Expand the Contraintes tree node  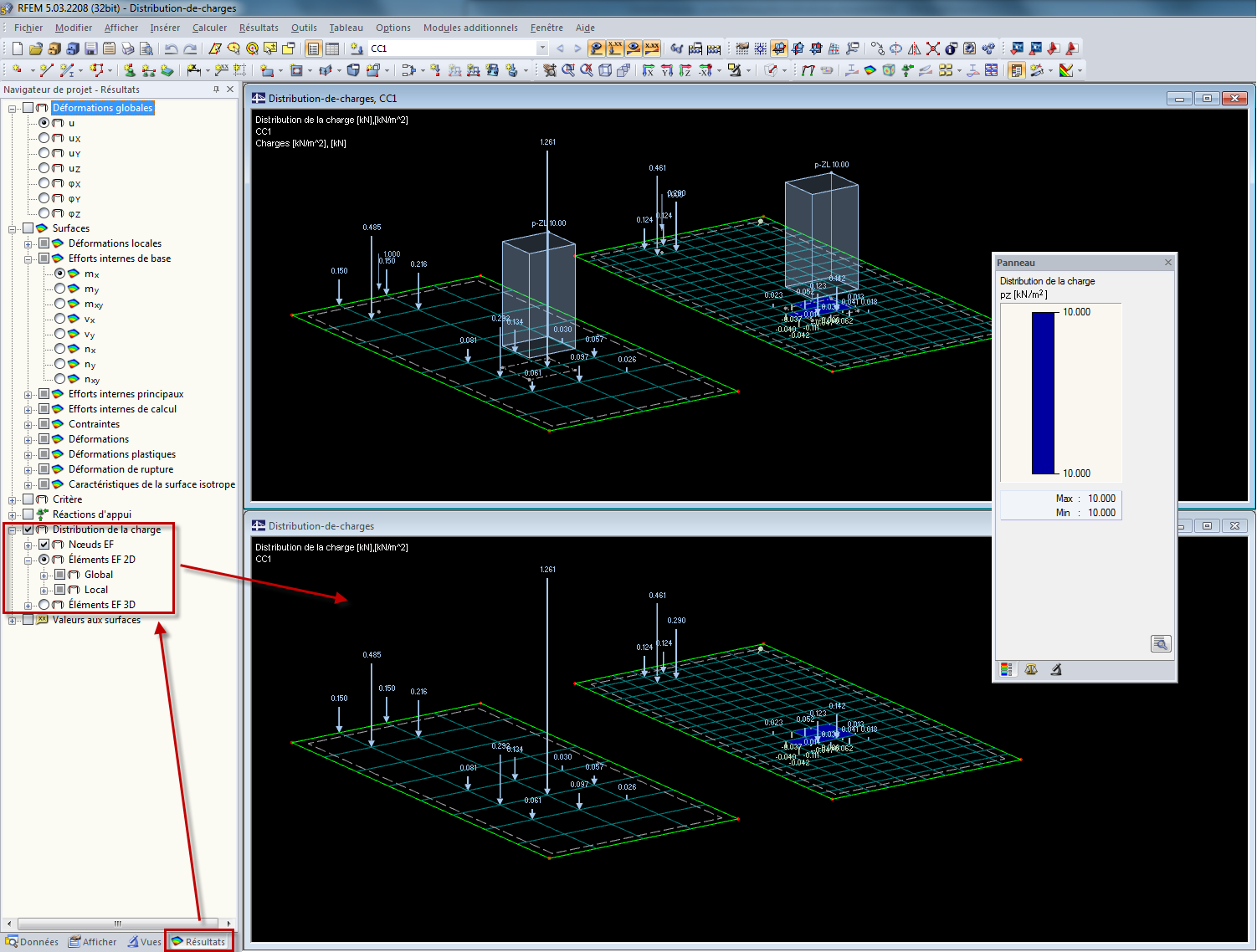click(x=28, y=424)
